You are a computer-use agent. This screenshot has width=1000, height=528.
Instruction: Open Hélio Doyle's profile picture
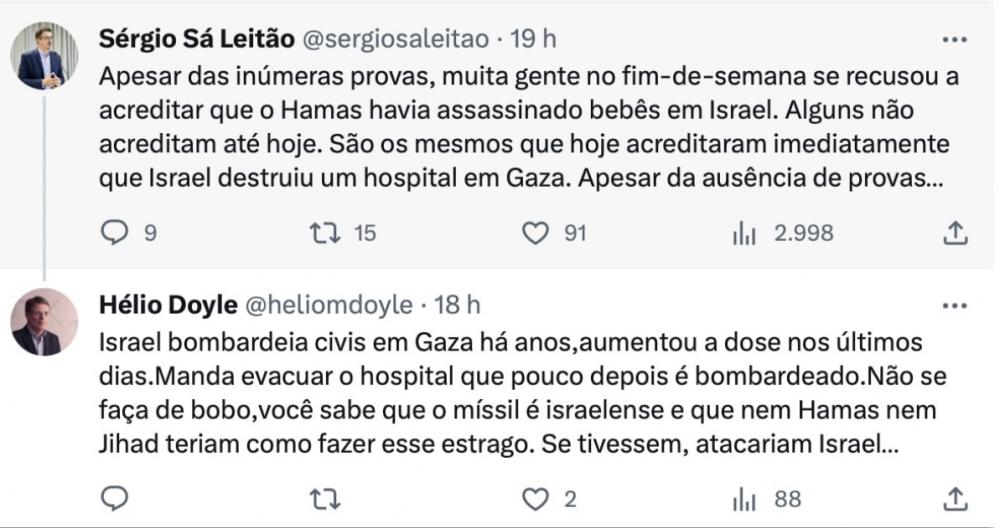coord(44,322)
